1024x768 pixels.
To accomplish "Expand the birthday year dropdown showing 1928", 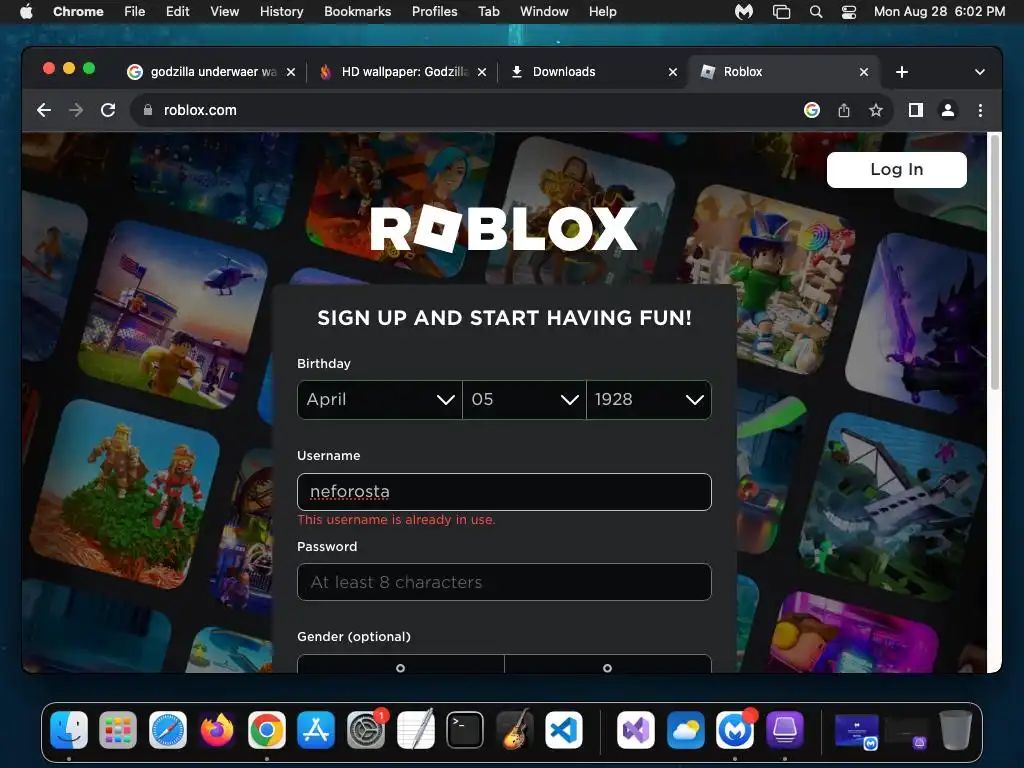I will coord(649,400).
